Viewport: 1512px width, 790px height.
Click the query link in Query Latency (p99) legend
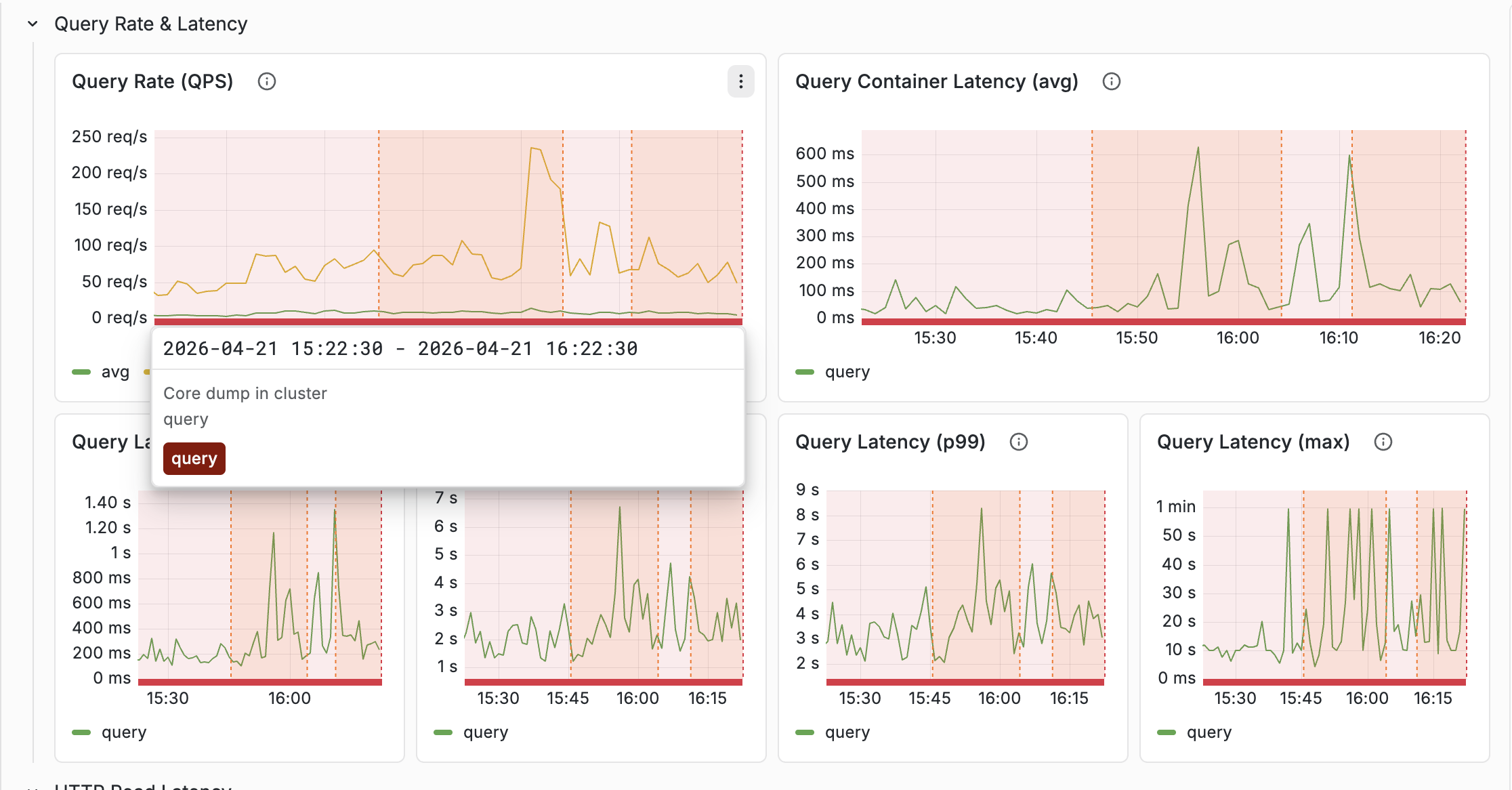coord(847,732)
